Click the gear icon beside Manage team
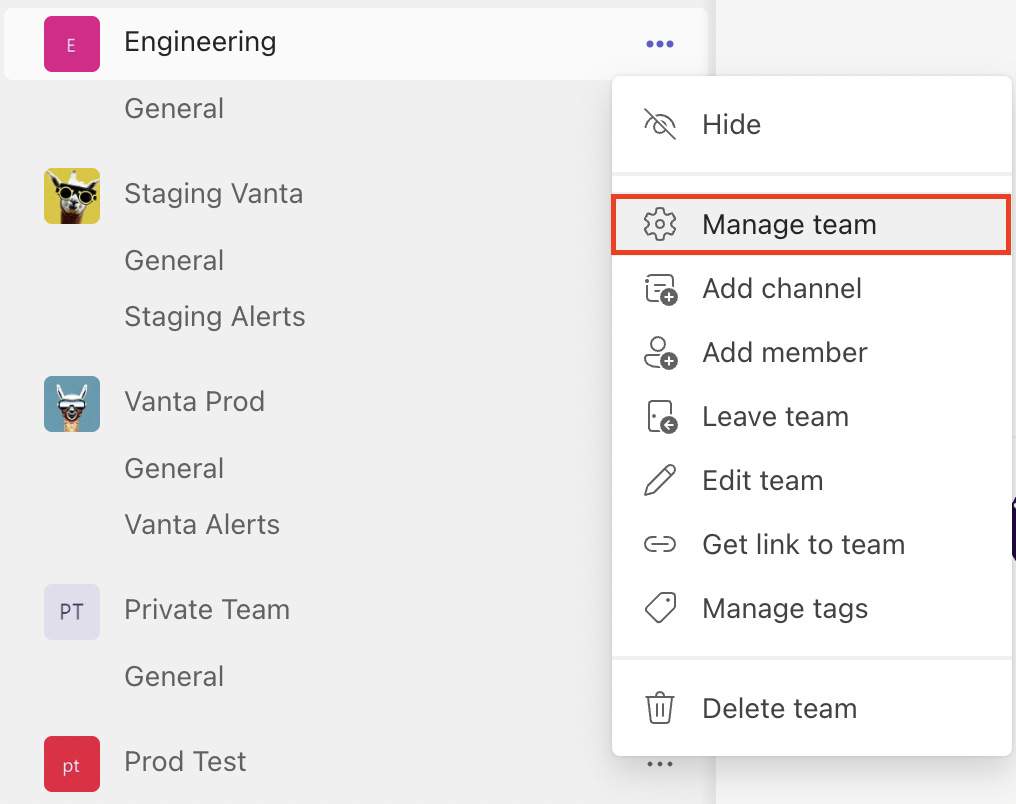The height and width of the screenshot is (804, 1016). click(660, 224)
